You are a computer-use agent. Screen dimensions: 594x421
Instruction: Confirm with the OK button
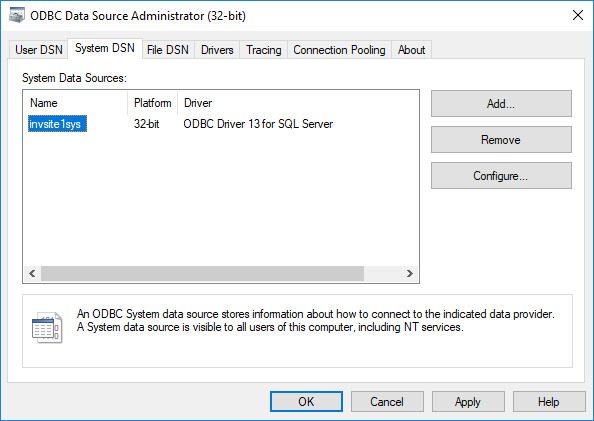click(306, 402)
